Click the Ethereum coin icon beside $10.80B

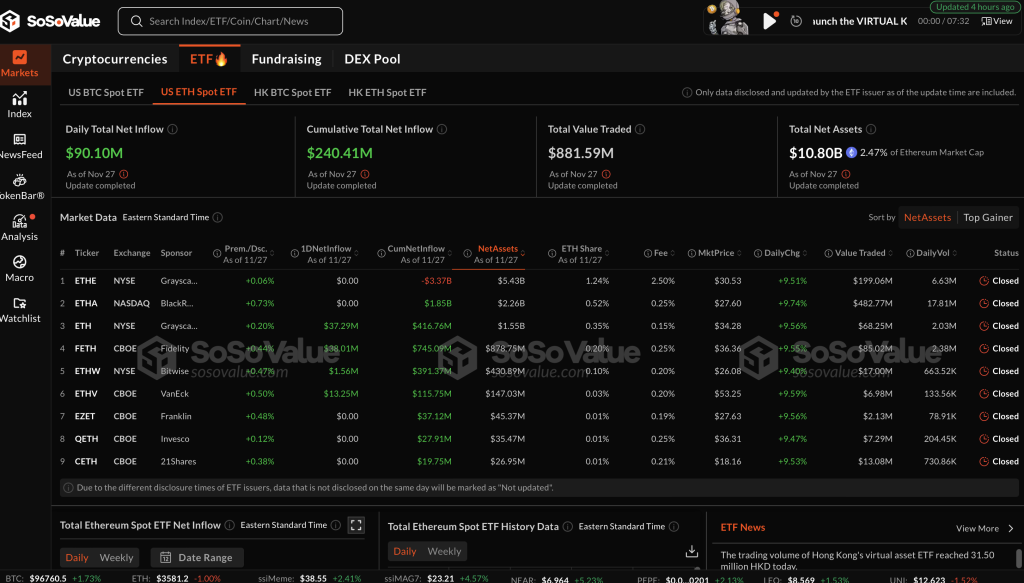click(851, 153)
